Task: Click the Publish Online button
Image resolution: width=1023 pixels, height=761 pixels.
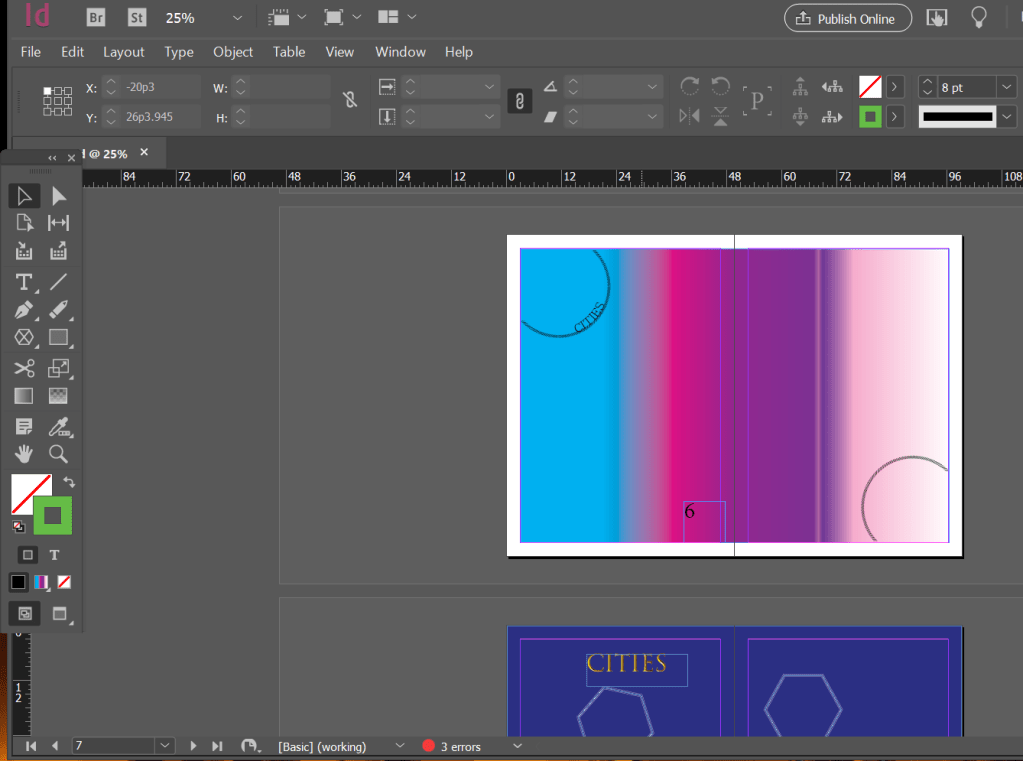Action: [x=847, y=18]
